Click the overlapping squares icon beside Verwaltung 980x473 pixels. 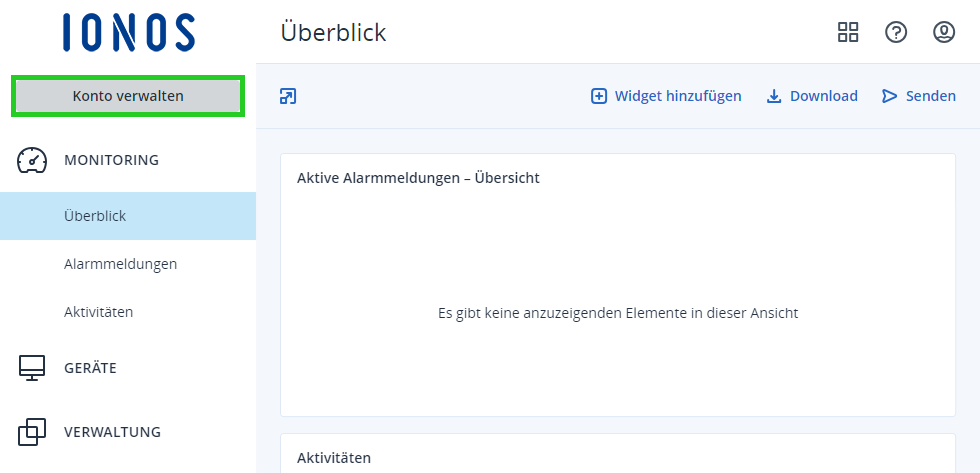coord(33,432)
